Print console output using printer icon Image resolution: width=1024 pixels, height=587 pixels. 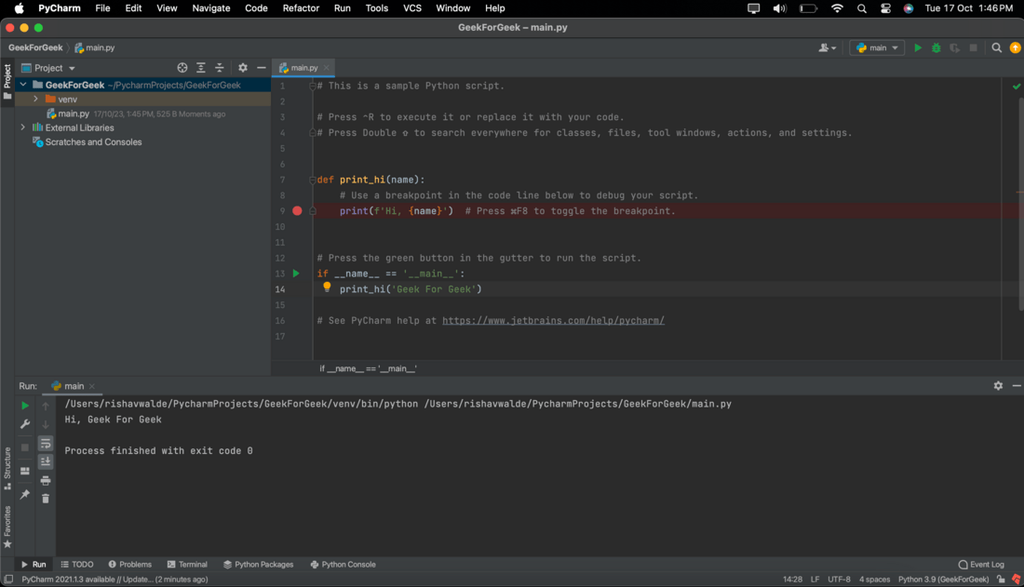coord(45,480)
